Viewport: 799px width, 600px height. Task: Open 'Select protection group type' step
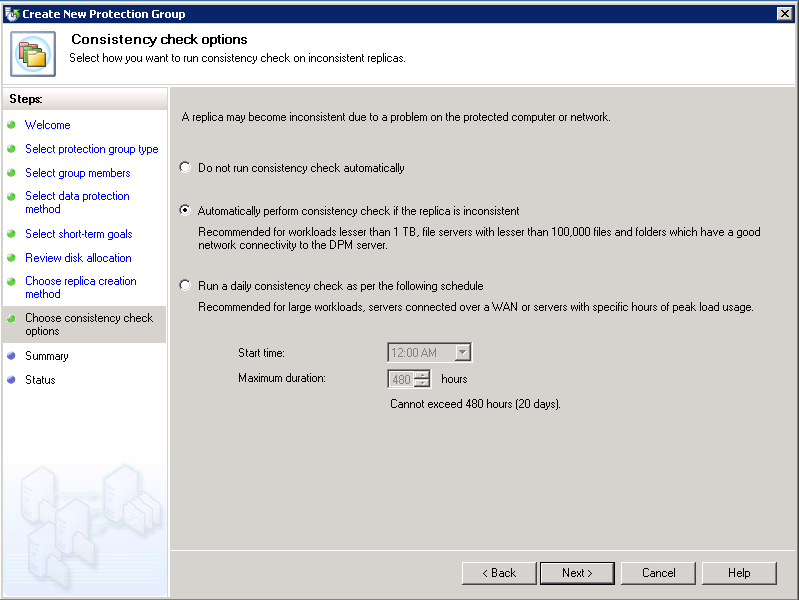click(92, 149)
